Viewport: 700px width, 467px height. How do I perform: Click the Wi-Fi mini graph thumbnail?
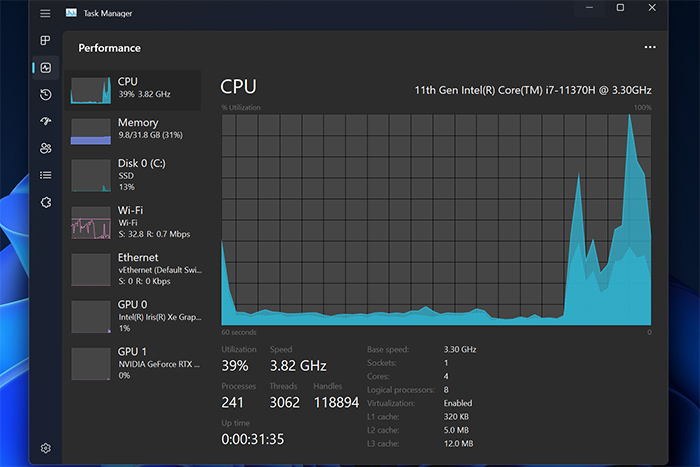[x=91, y=222]
